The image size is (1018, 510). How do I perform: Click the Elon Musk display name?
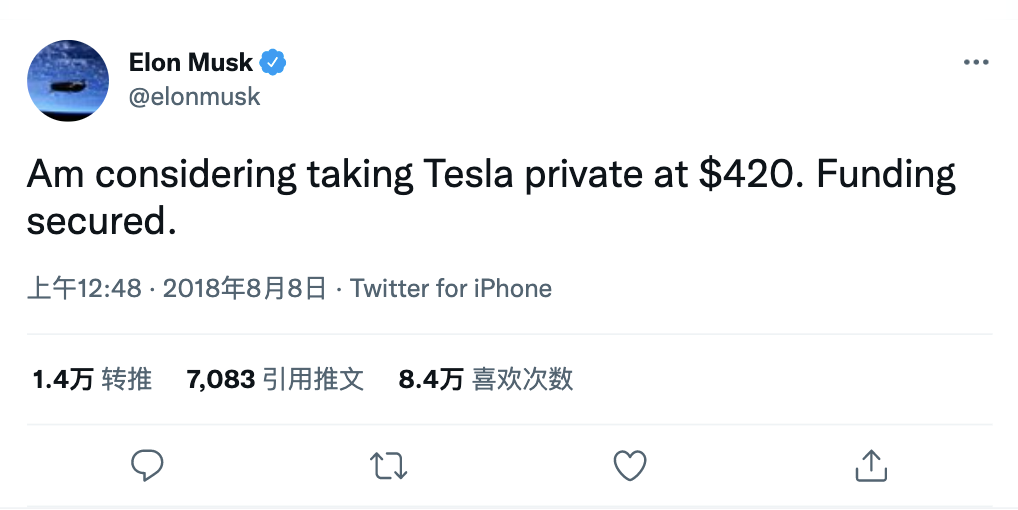(191, 63)
